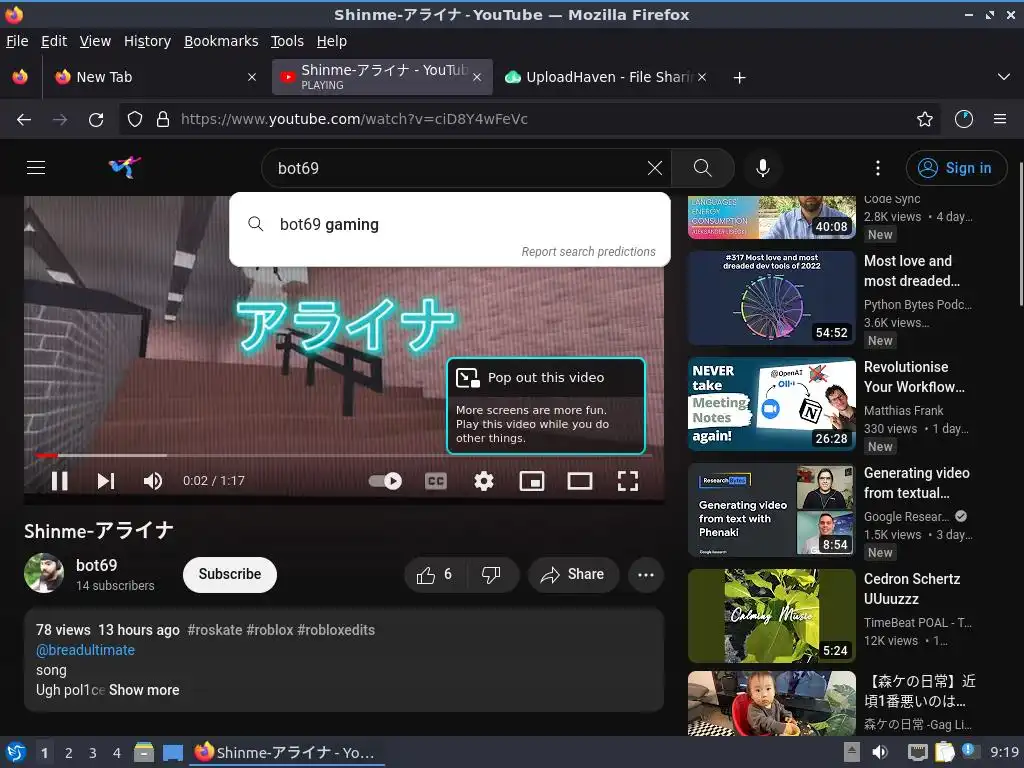Open the Tools menu
The image size is (1024, 768).
287,41
